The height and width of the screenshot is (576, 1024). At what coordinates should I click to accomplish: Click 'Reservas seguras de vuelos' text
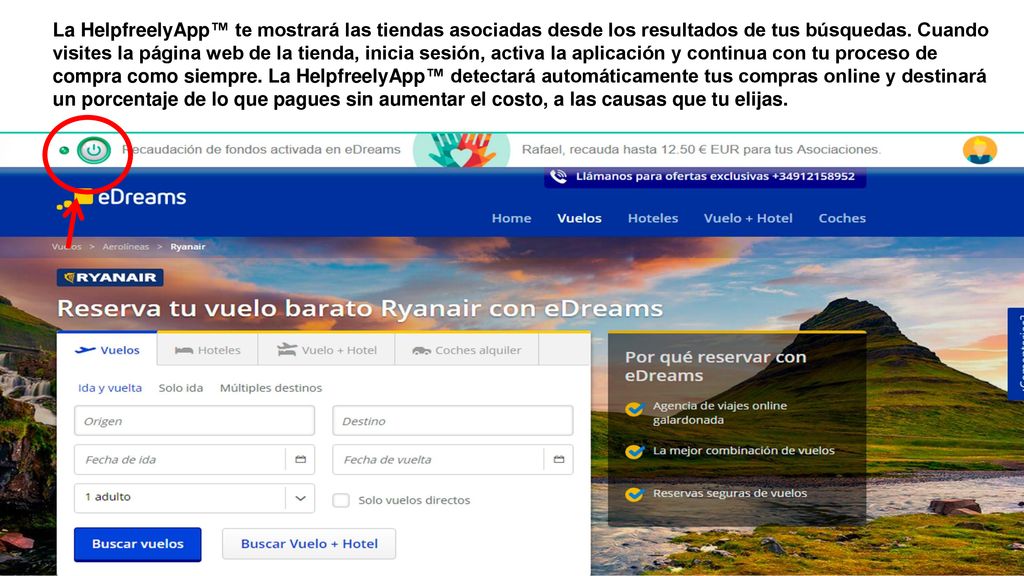click(730, 494)
